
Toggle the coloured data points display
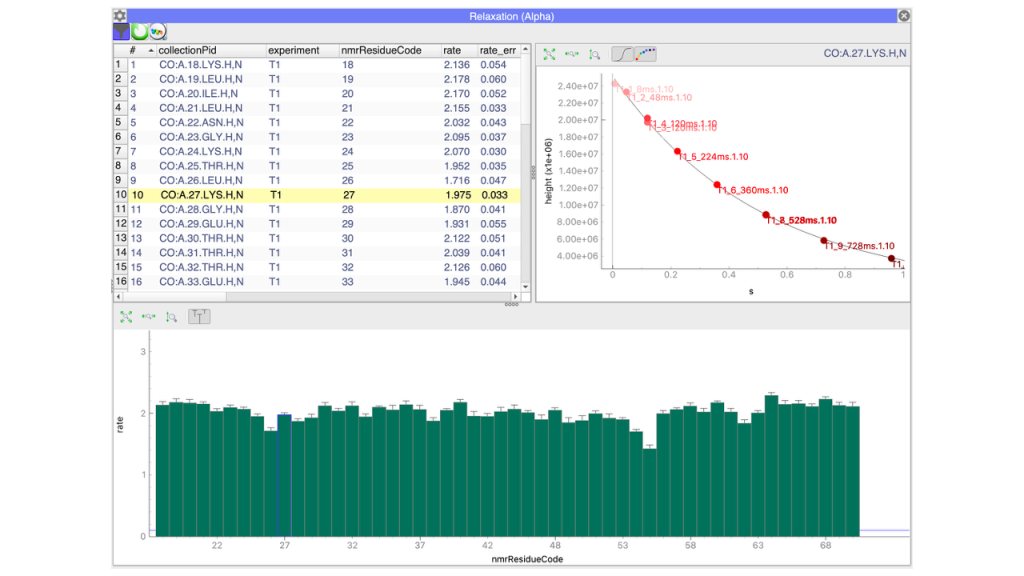tap(645, 54)
